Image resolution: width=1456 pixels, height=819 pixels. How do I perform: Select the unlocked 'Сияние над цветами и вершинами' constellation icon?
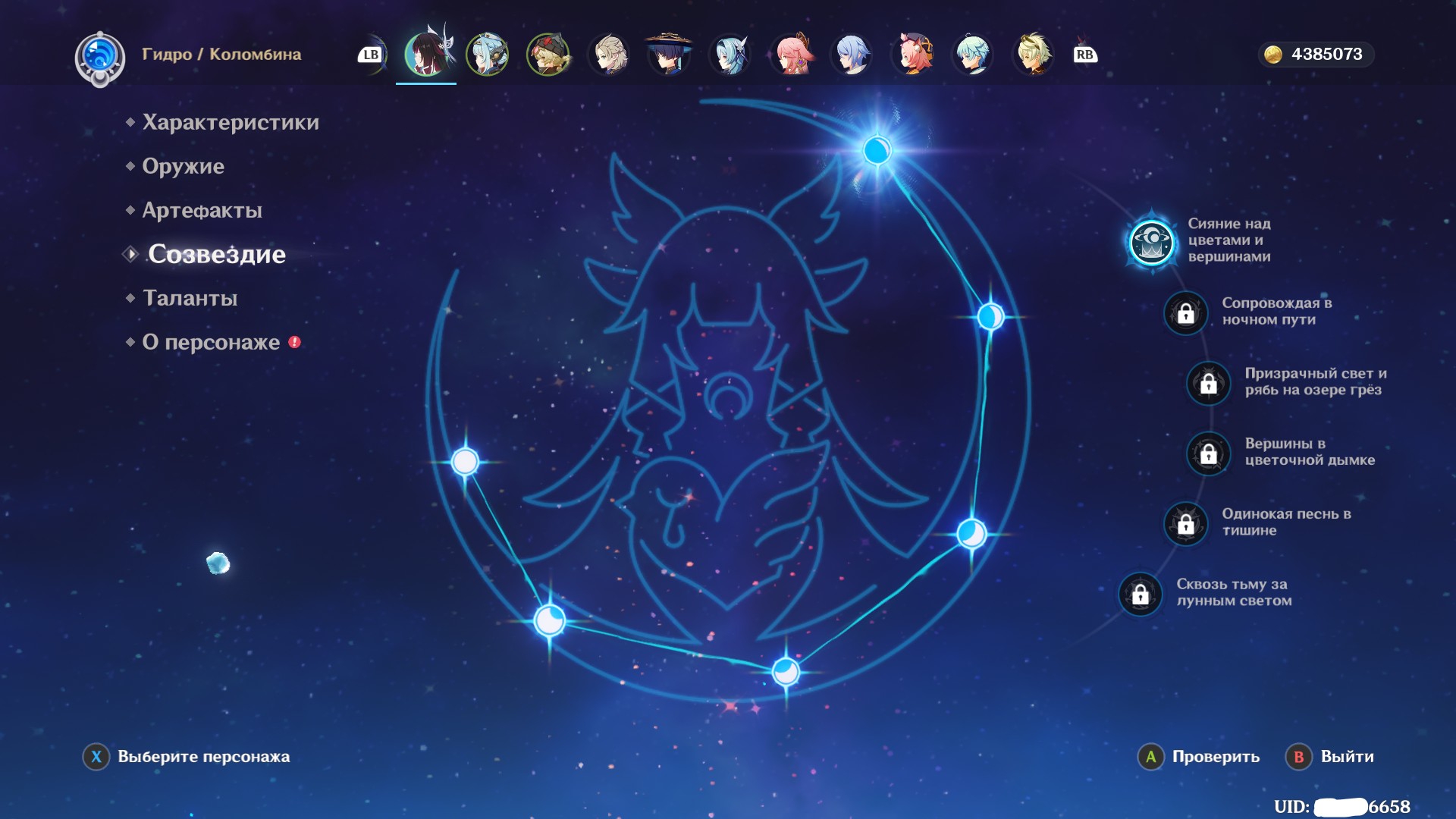[1151, 243]
